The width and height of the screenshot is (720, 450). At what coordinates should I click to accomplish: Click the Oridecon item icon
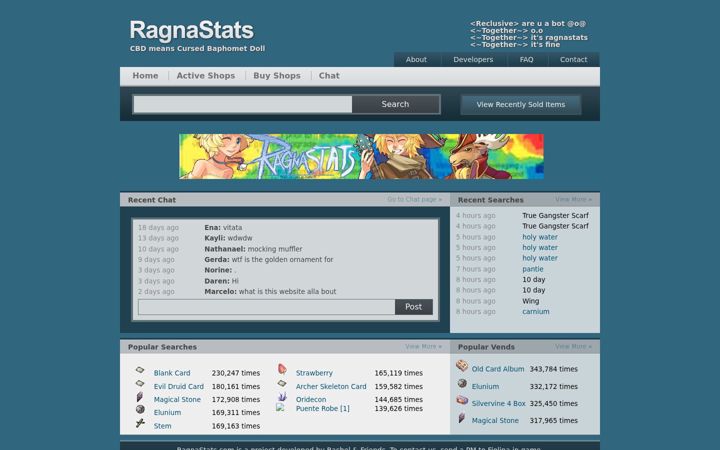[x=282, y=396]
